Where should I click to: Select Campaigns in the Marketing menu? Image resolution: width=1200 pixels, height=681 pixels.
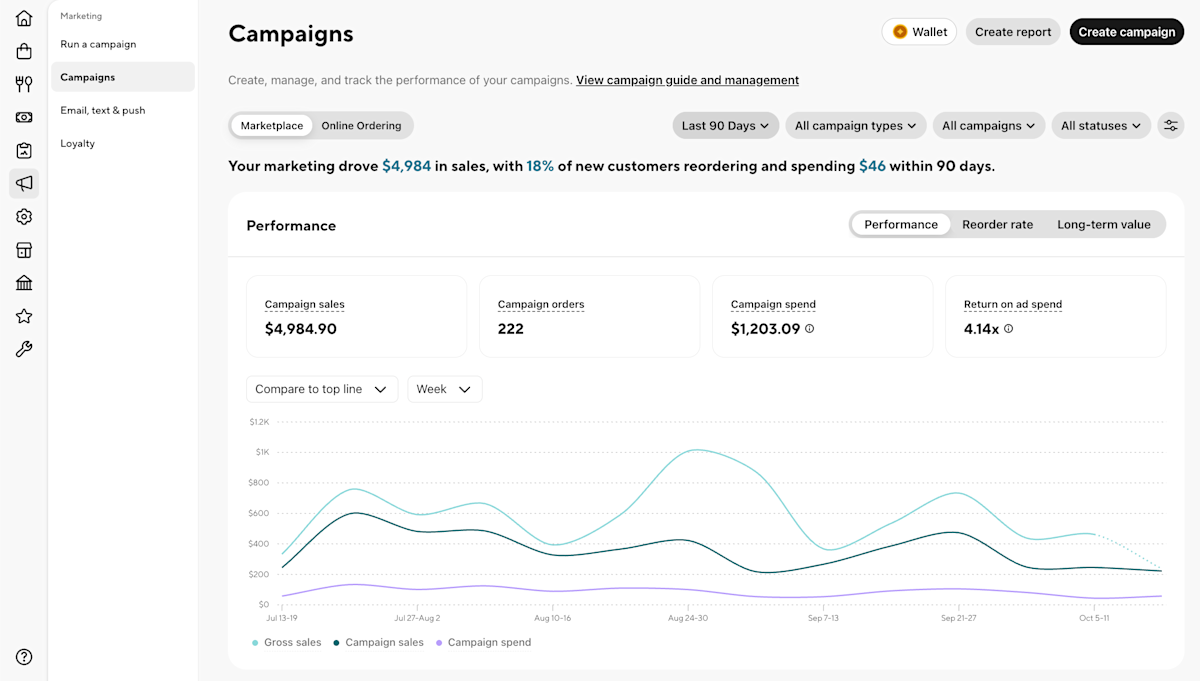(x=122, y=77)
